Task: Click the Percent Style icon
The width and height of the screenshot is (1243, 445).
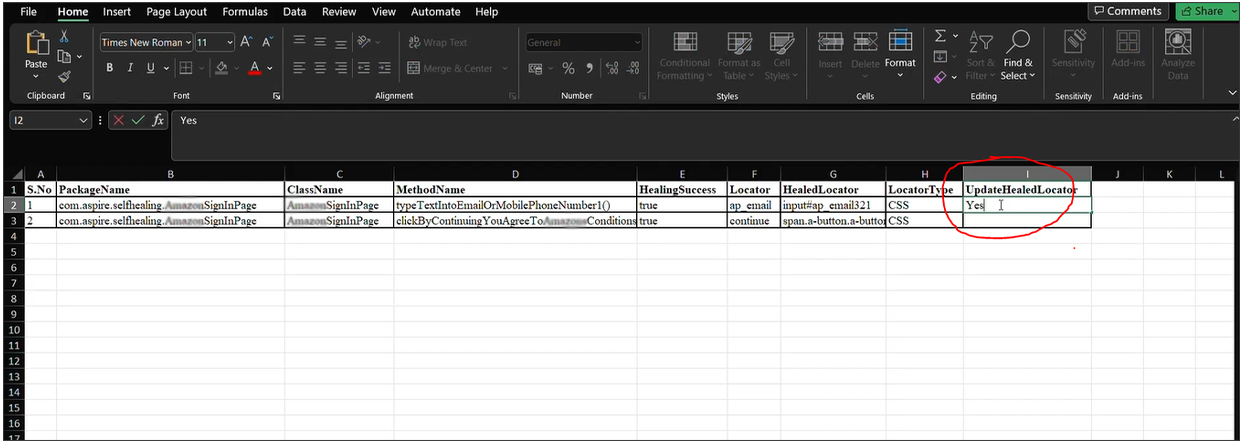Action: tap(568, 68)
